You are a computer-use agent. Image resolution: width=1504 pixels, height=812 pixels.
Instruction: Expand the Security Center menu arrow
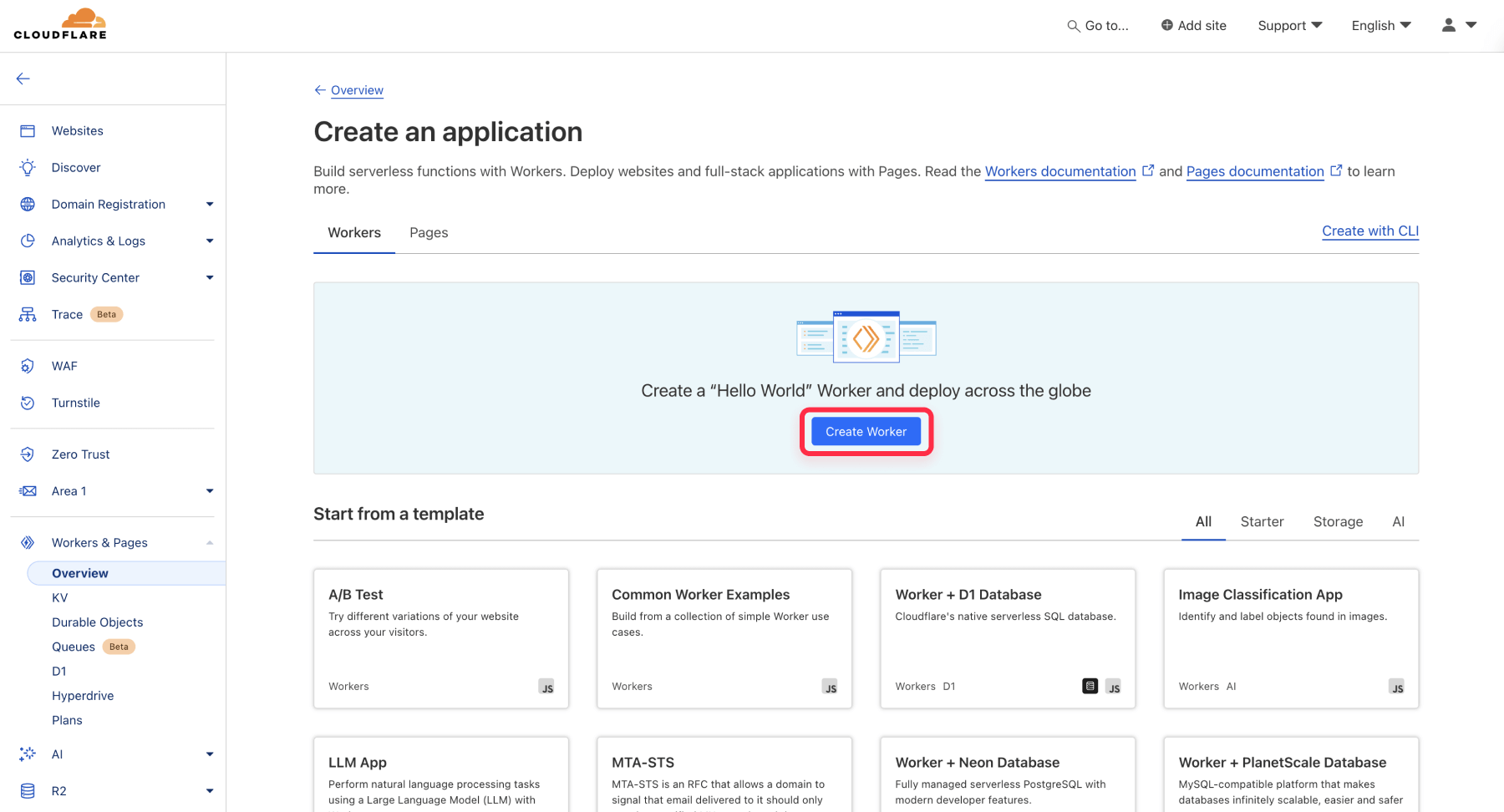[210, 277]
